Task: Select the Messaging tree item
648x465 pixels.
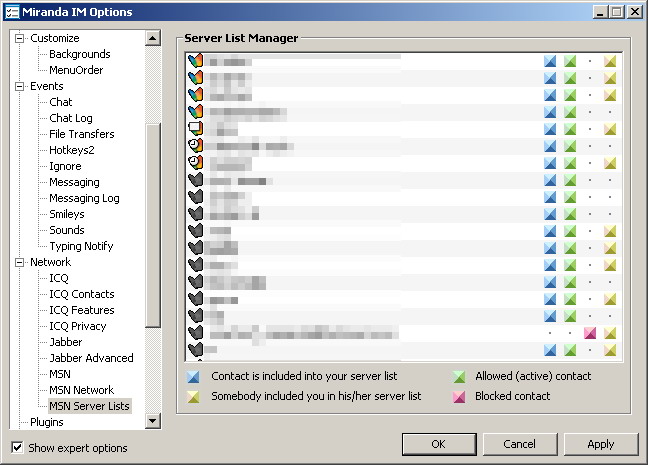Action: click(74, 182)
